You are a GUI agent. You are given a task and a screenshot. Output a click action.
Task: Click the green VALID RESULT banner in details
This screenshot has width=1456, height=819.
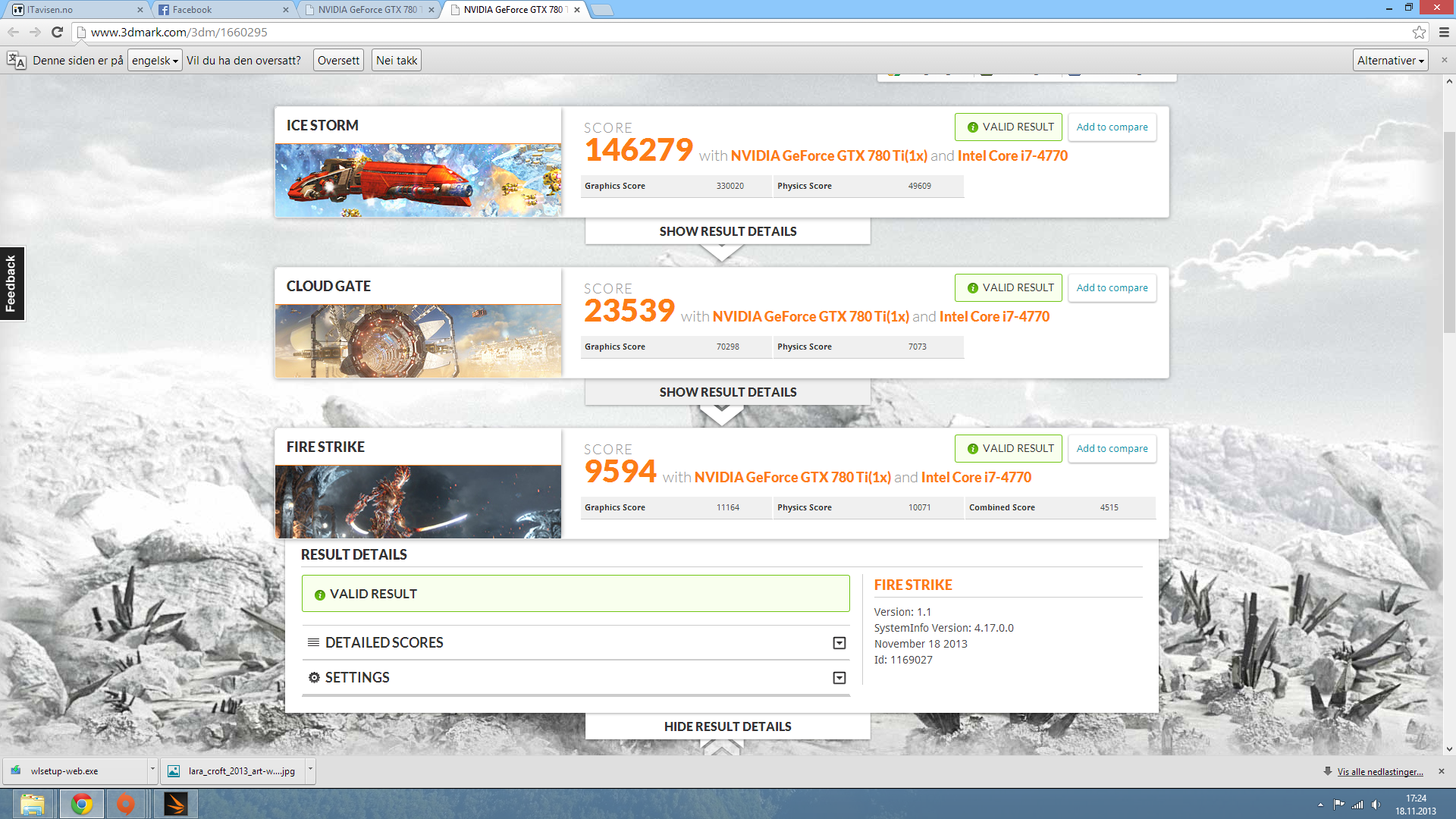[576, 594]
